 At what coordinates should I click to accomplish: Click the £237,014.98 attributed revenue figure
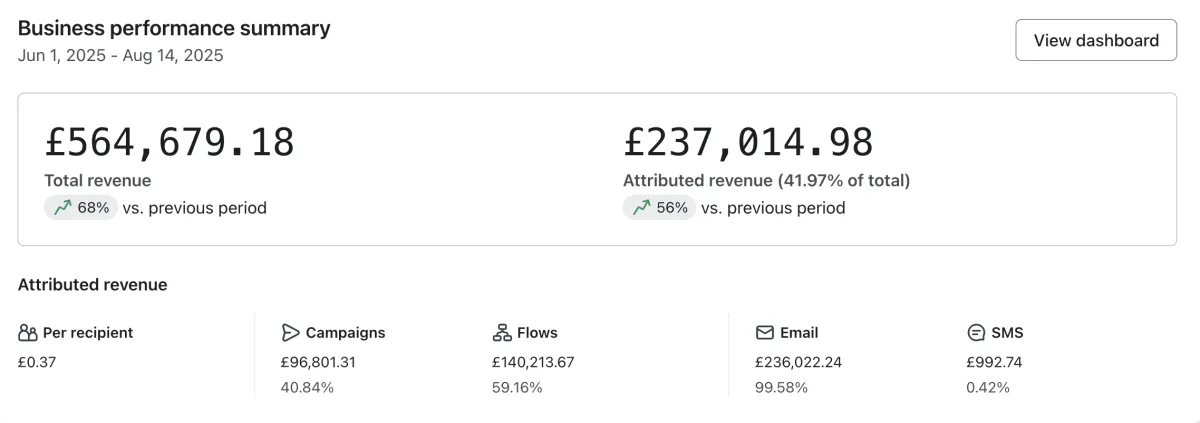click(748, 142)
